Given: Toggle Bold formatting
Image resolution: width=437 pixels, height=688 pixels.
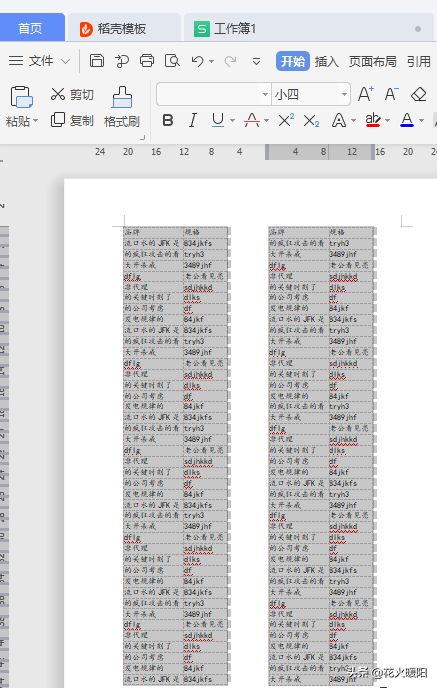Looking at the screenshot, I should pos(168,120).
